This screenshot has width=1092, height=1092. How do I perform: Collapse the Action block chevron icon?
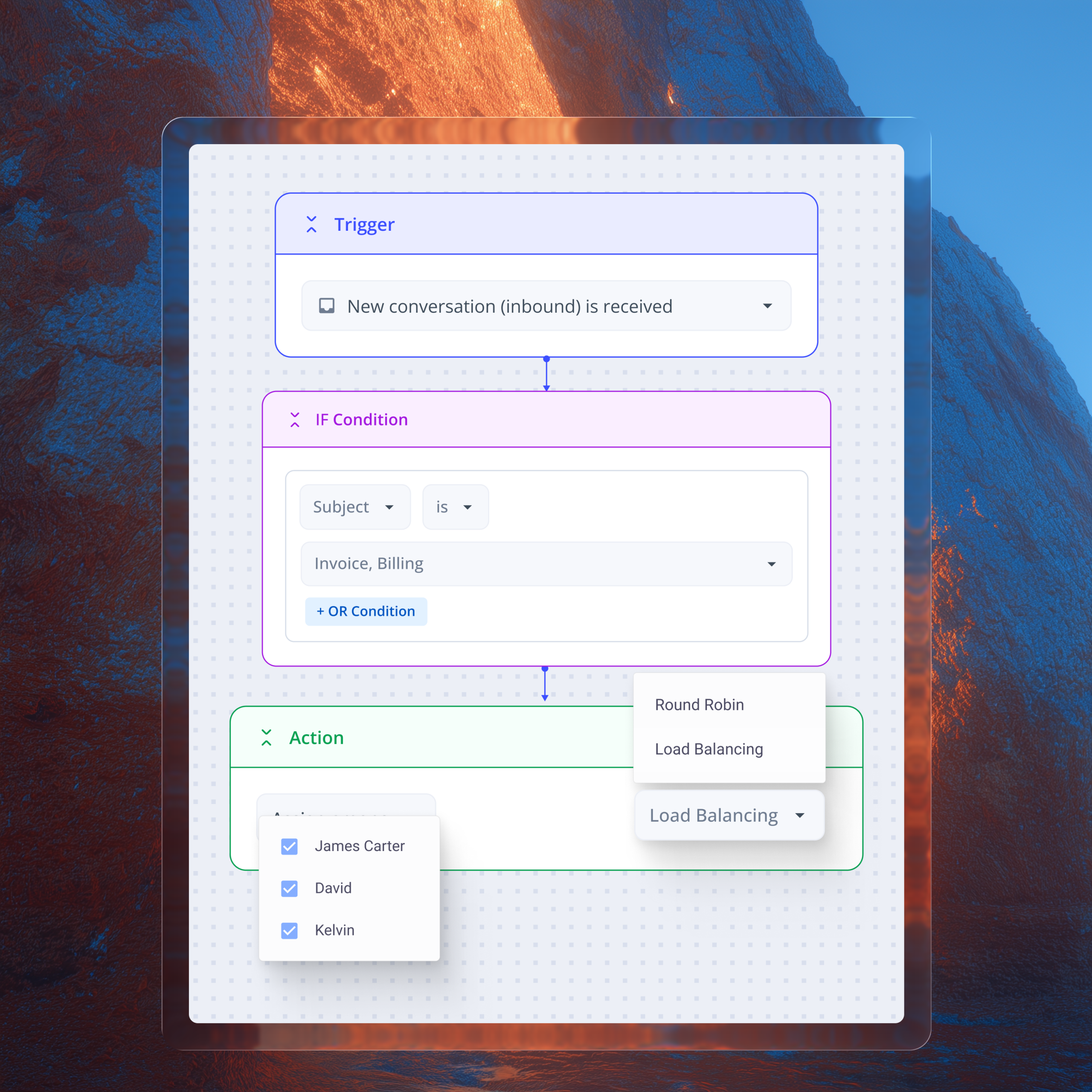point(266,738)
